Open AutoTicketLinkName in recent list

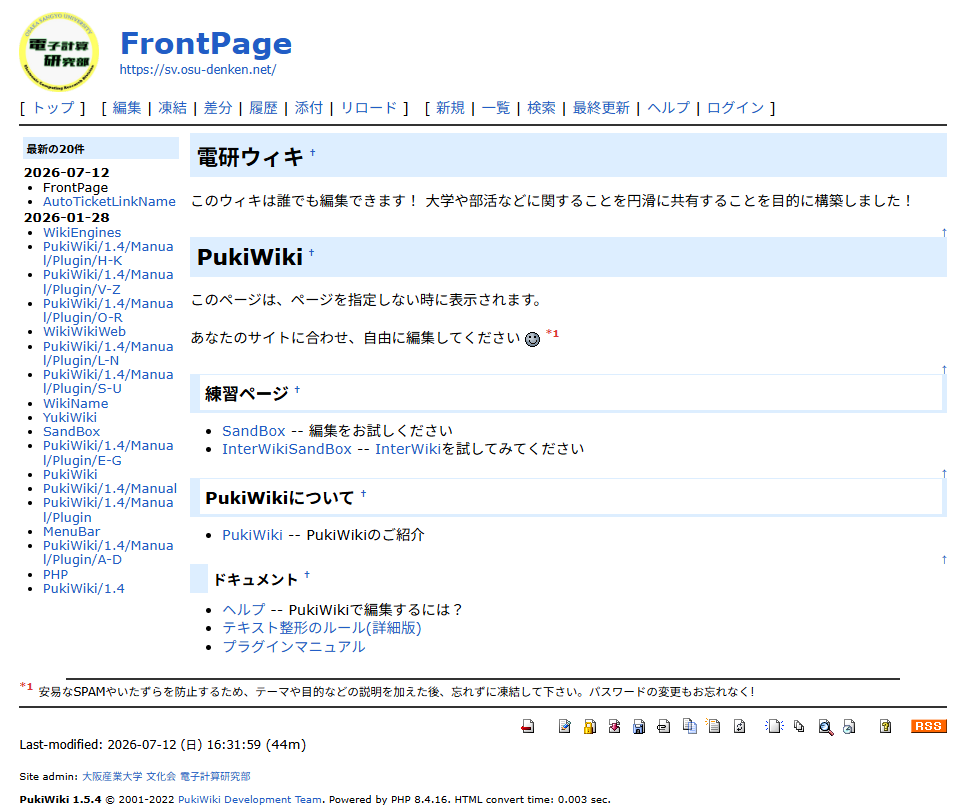point(109,201)
